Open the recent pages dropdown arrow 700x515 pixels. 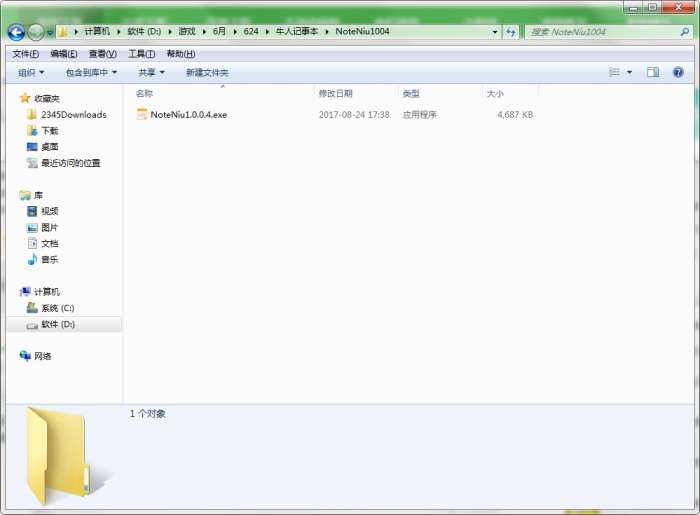pos(50,33)
